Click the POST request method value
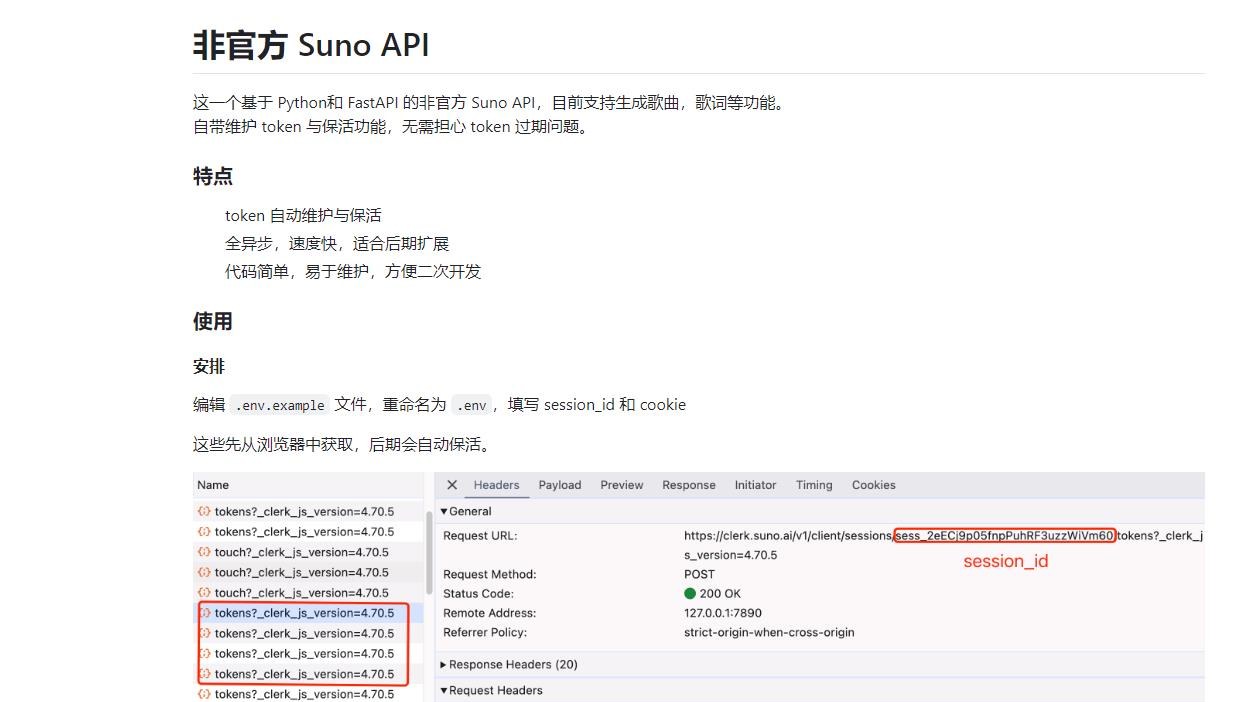 coord(700,575)
